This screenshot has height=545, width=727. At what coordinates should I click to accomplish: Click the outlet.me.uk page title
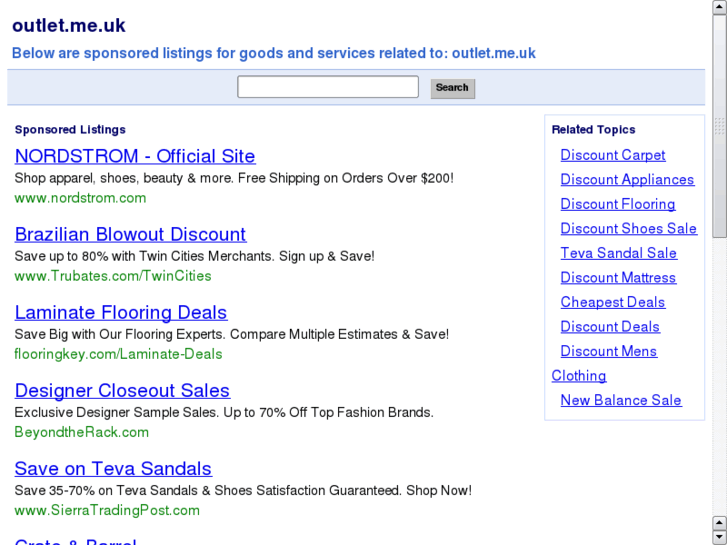tap(69, 26)
